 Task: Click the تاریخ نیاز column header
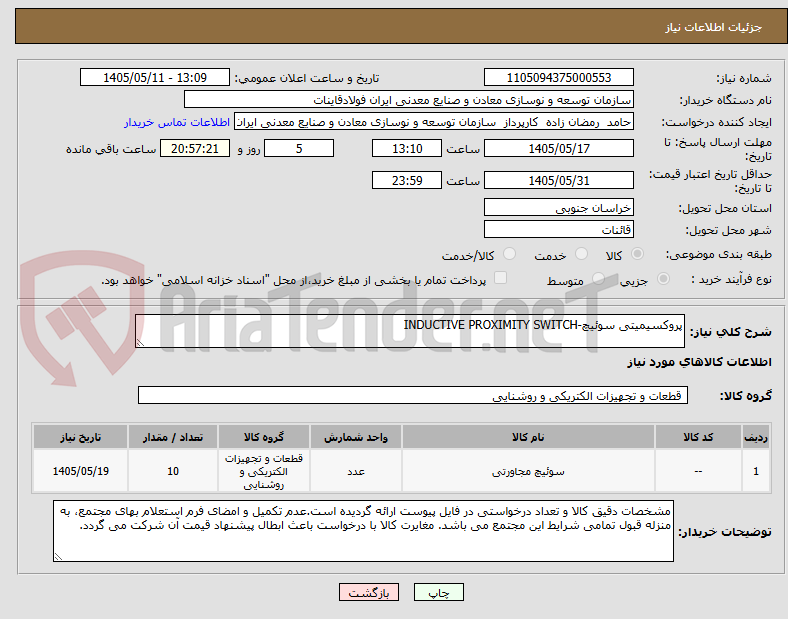[x=80, y=437]
